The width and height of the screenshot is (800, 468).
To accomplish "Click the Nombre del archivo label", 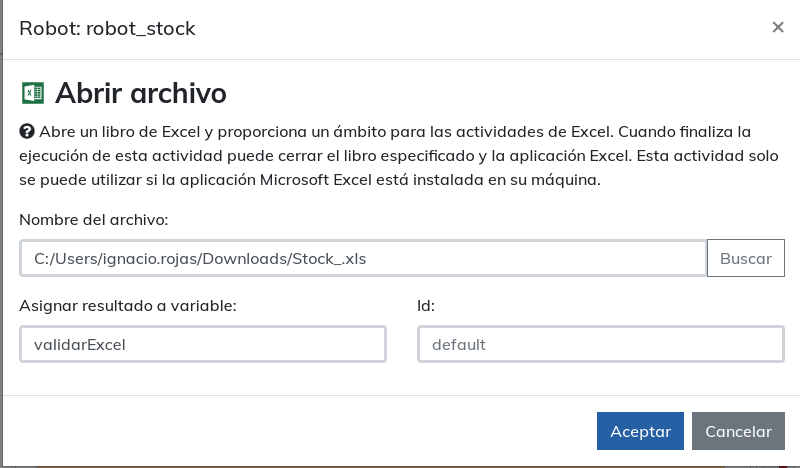I will point(94,219).
